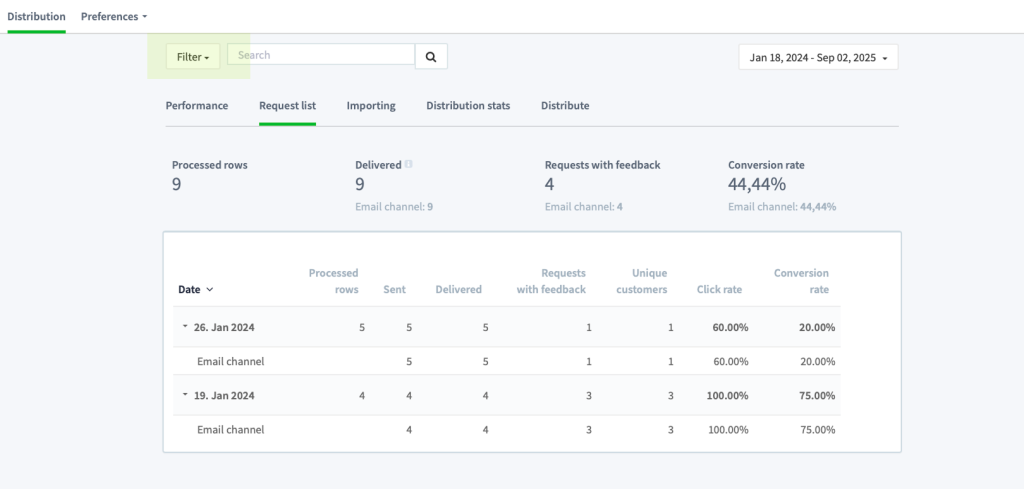The image size is (1024, 489).
Task: Select Email channel row under 26. Jan 2024
Action: pyautogui.click(x=506, y=361)
